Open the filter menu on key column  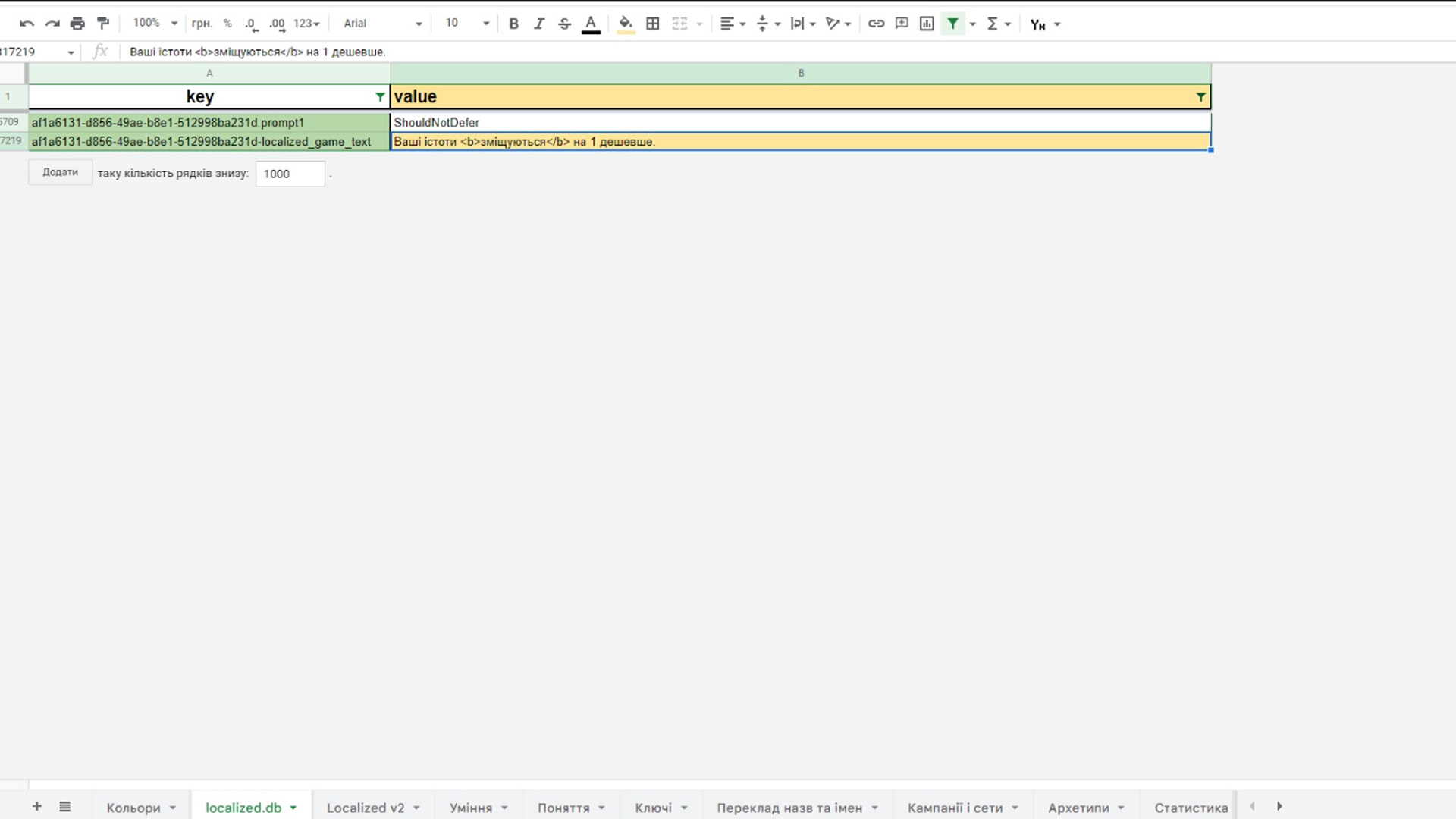380,97
